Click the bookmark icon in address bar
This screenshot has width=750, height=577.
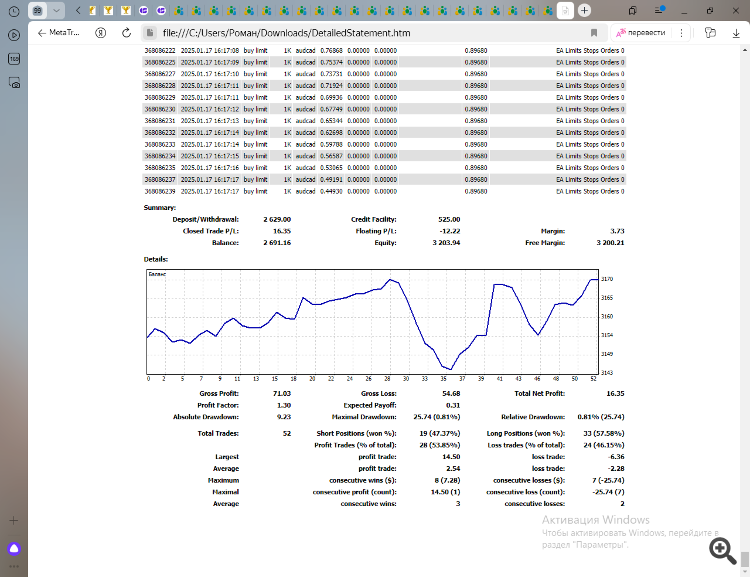pos(594,33)
